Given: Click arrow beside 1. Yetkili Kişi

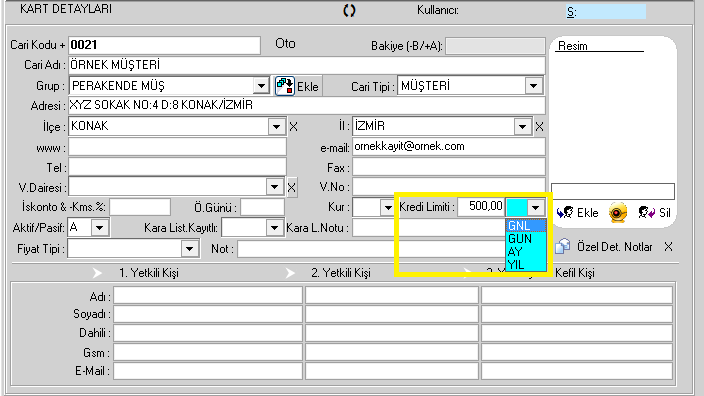Looking at the screenshot, I should [x=97, y=273].
